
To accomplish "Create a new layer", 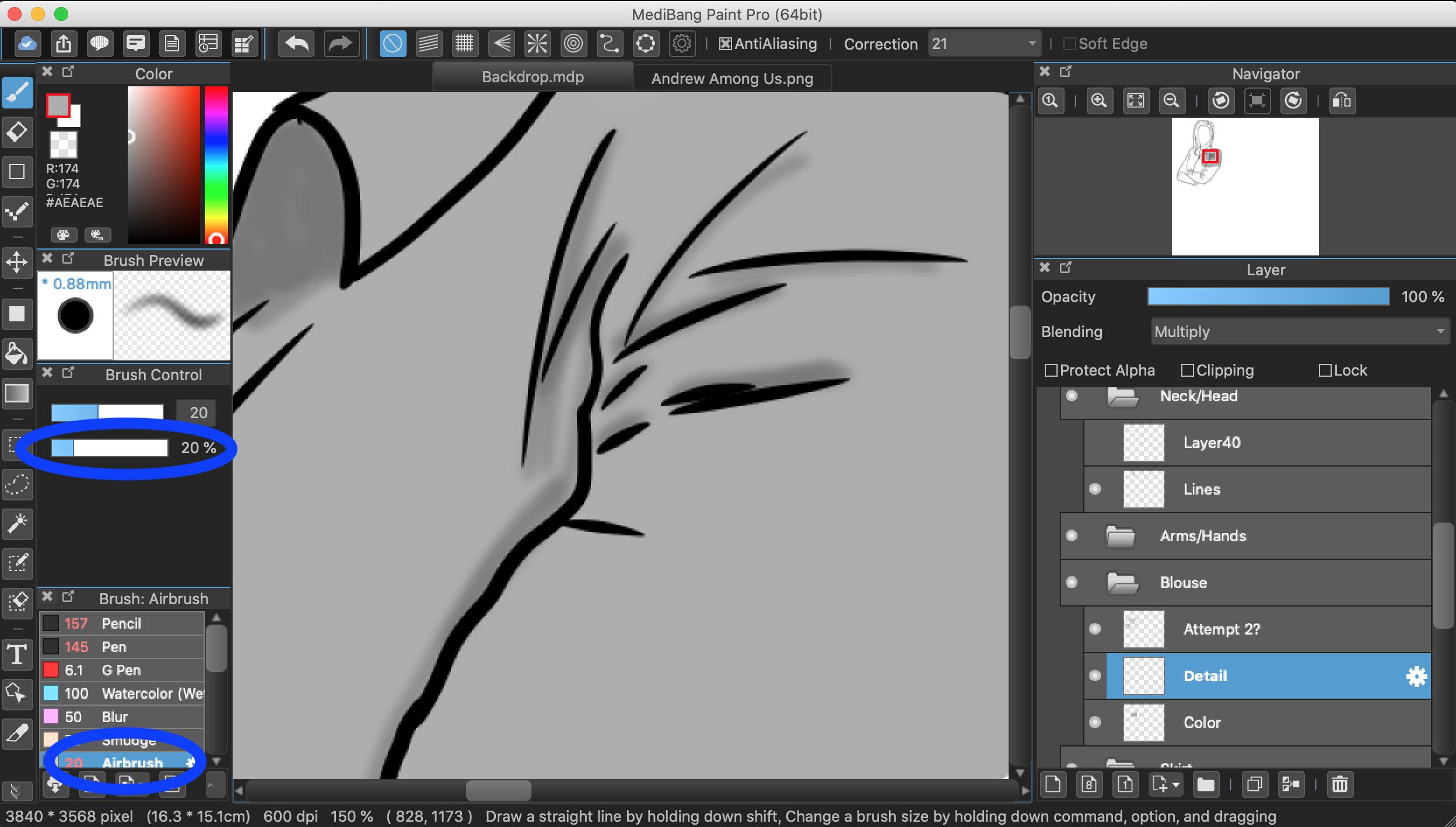I will [x=1053, y=784].
